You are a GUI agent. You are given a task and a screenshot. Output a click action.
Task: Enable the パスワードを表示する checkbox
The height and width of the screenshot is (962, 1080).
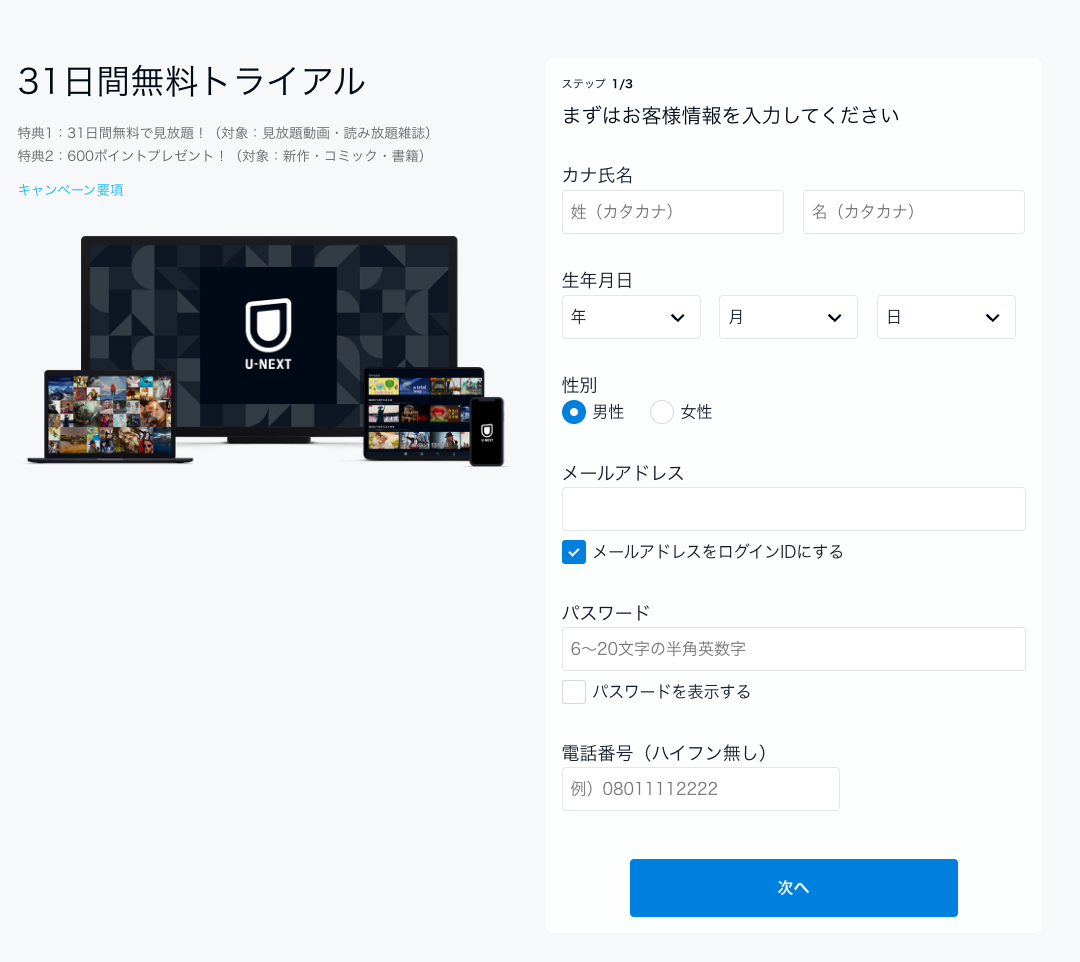[574, 691]
